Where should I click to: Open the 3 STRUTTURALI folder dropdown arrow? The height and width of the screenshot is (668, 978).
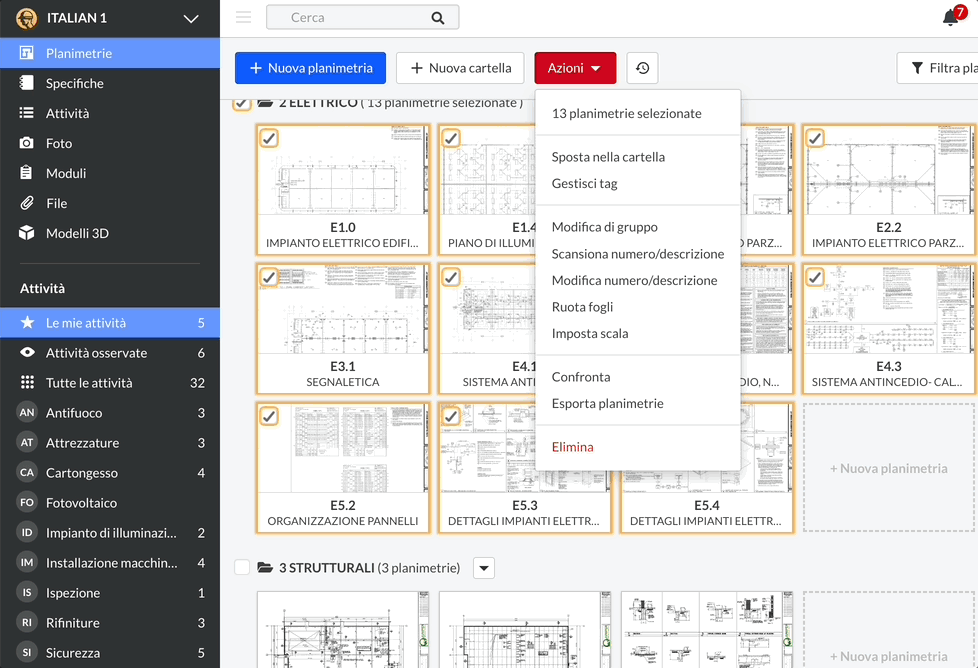[483, 568]
